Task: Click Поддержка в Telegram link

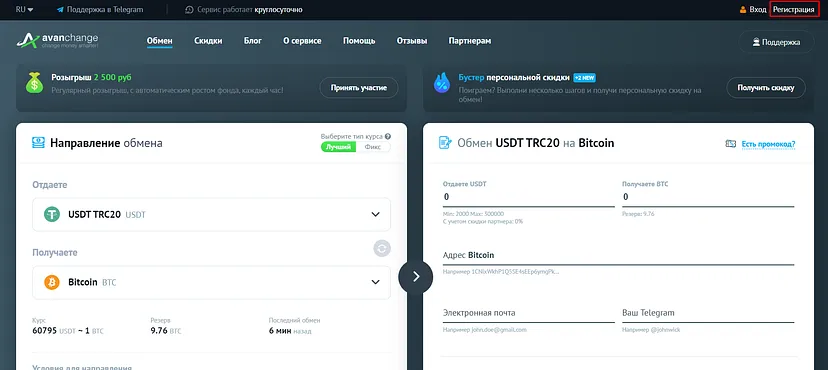Action: 105,10
